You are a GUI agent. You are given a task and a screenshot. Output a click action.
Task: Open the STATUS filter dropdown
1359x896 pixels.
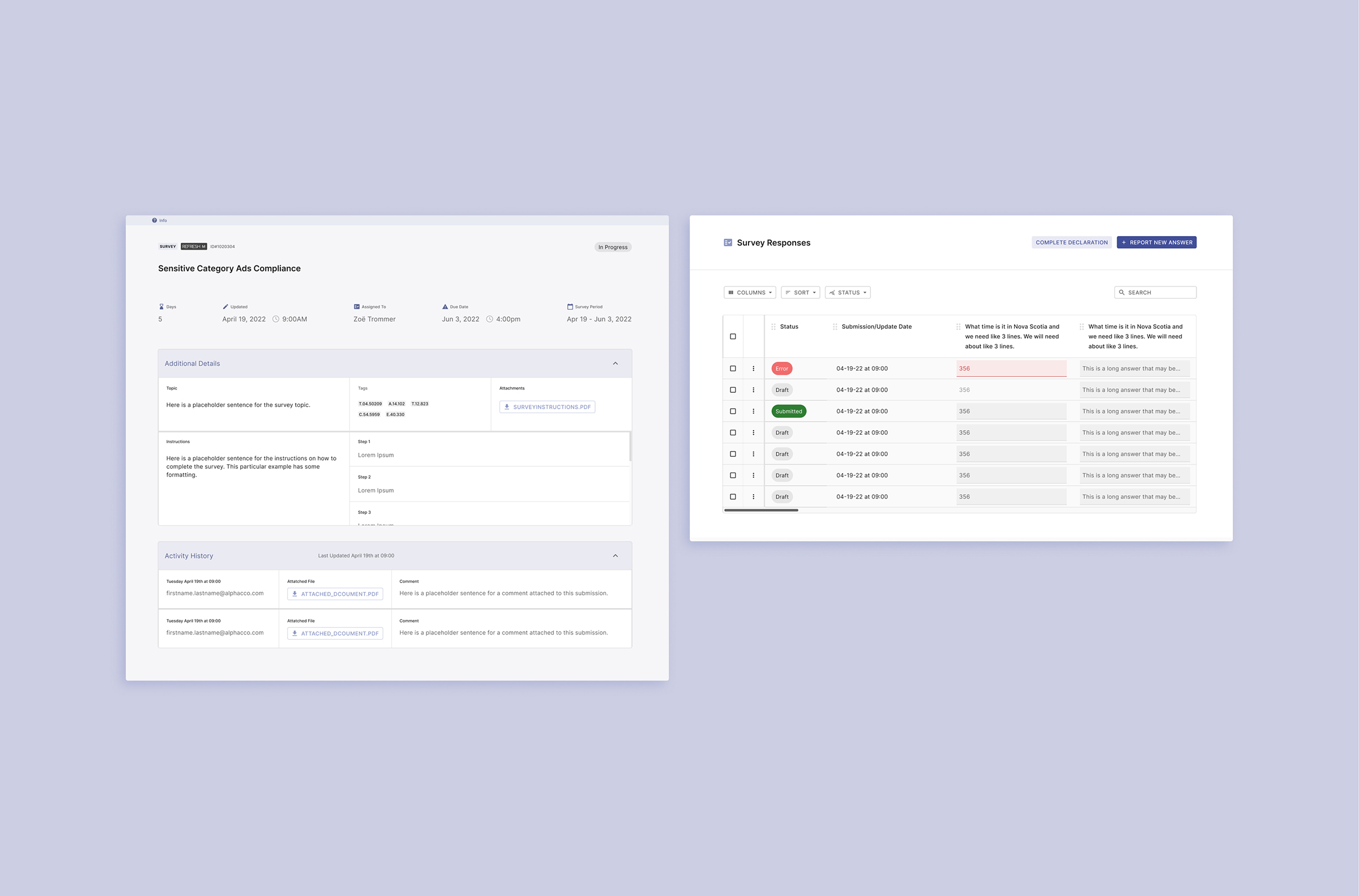click(x=848, y=293)
